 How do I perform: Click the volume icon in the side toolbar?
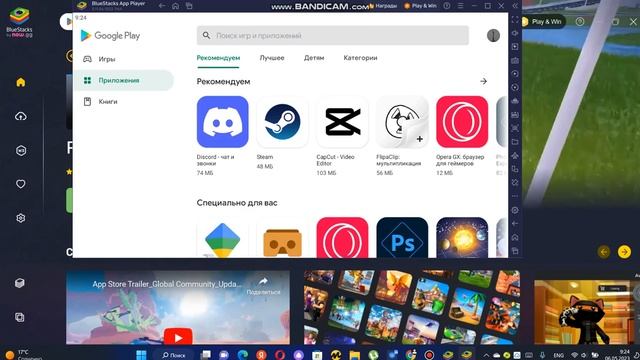[515, 33]
